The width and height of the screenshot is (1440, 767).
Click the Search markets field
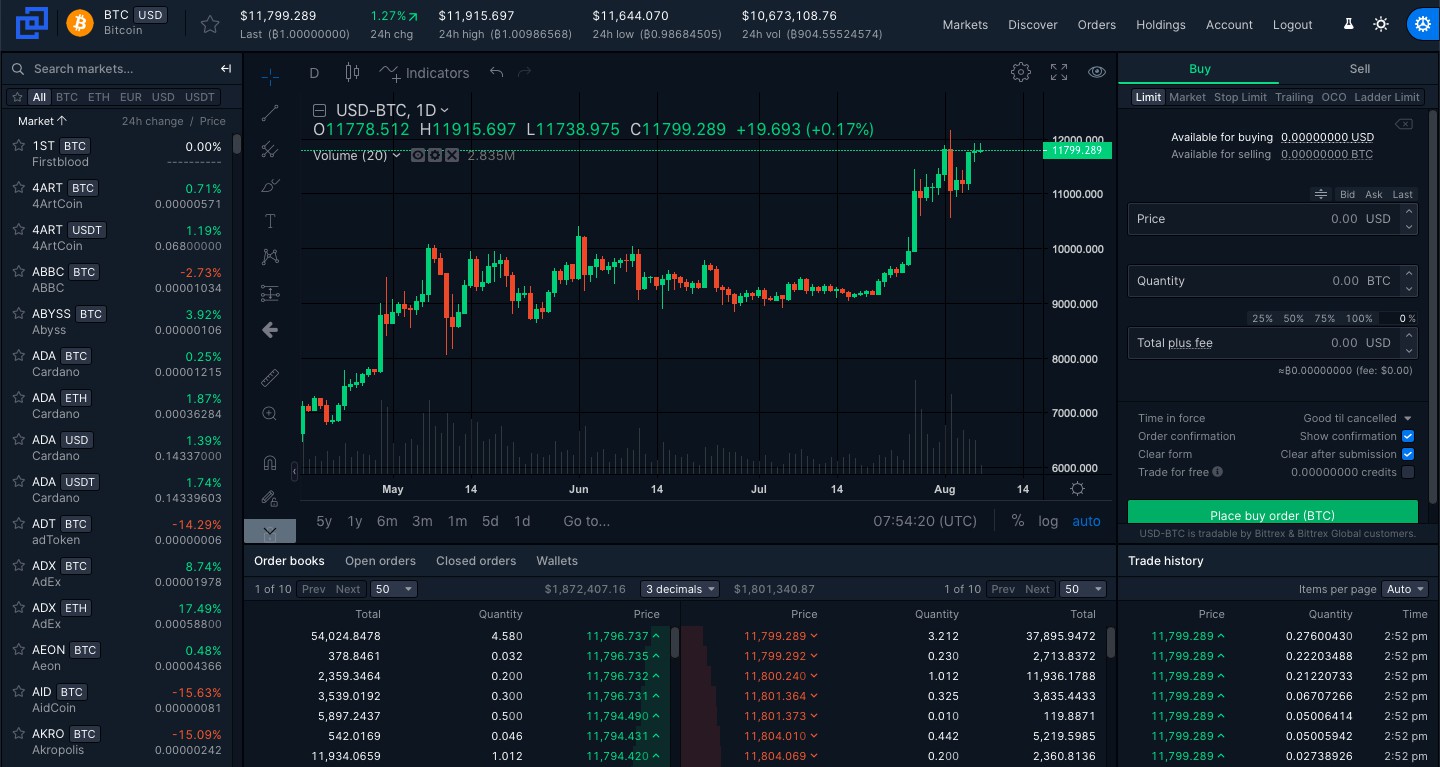click(110, 69)
